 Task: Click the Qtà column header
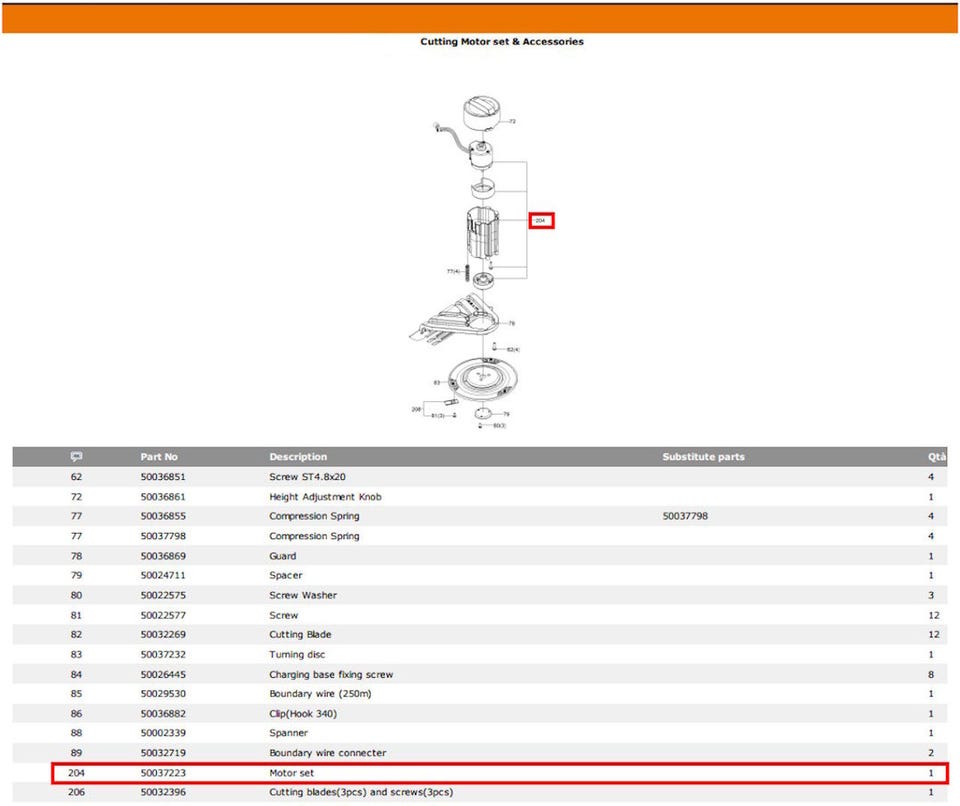coord(937,457)
